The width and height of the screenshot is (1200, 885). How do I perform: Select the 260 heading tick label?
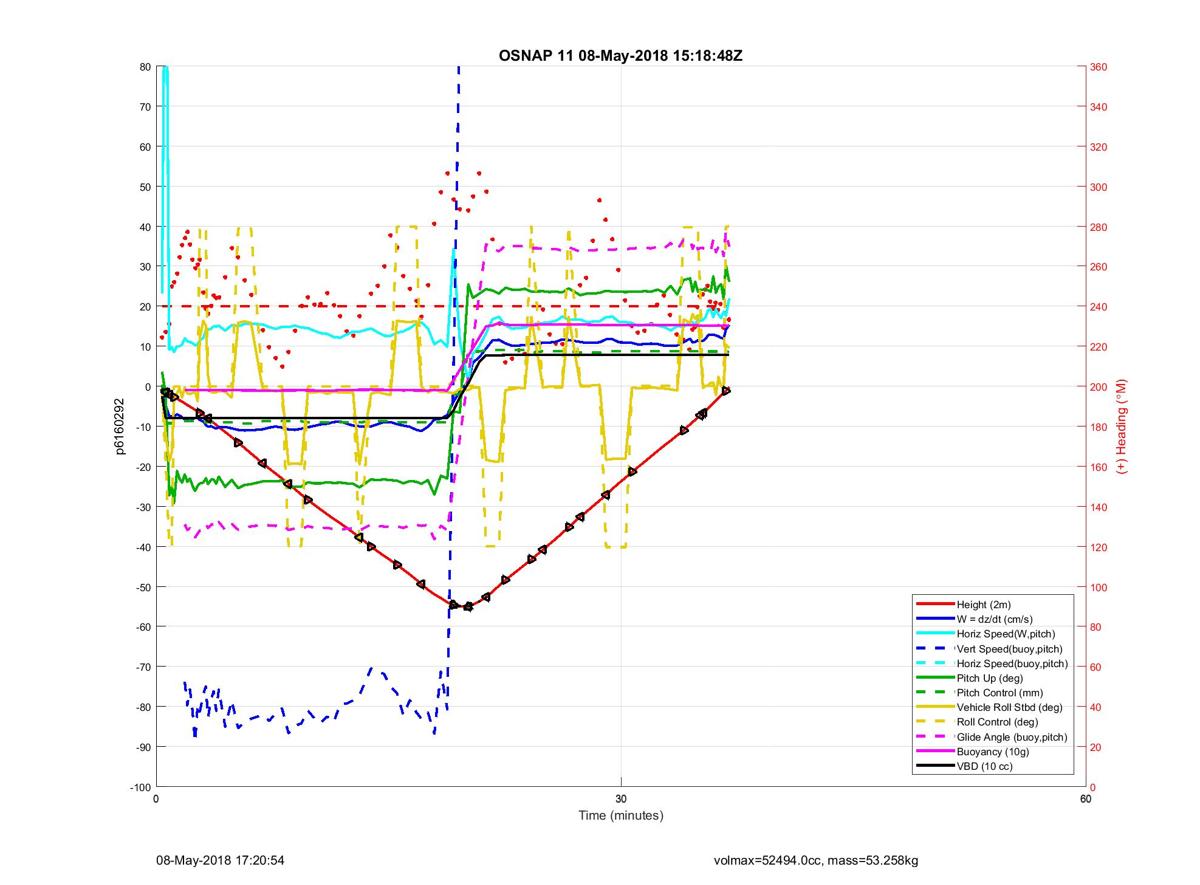pos(1100,267)
